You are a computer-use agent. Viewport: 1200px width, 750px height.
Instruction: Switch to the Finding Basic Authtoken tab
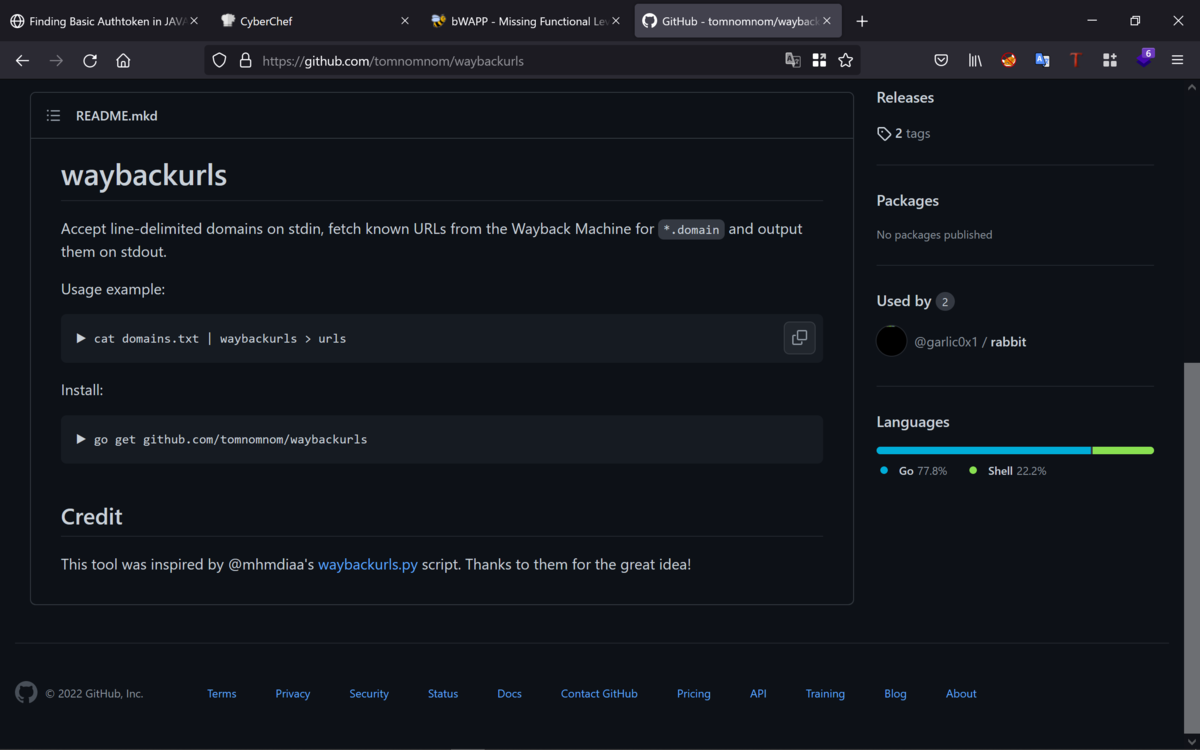click(104, 21)
